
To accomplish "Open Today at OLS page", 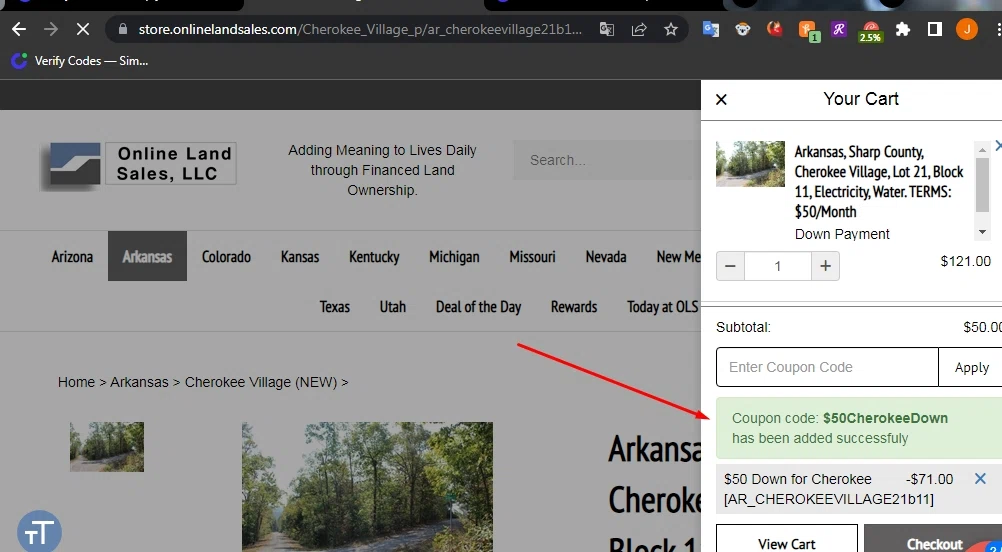I will 663,307.
